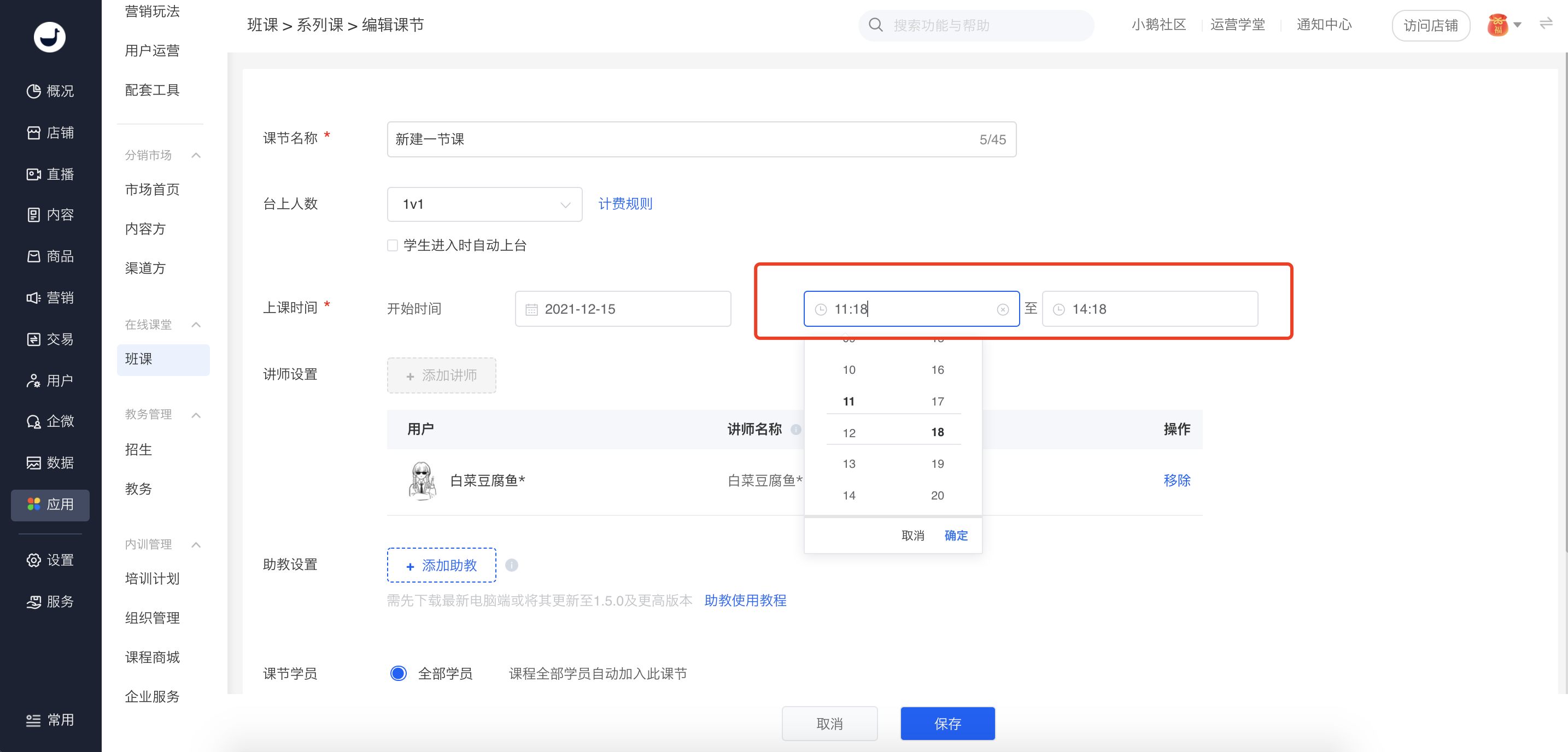
Task: Collapse the 分销市场 menu group
Action: tap(195, 155)
